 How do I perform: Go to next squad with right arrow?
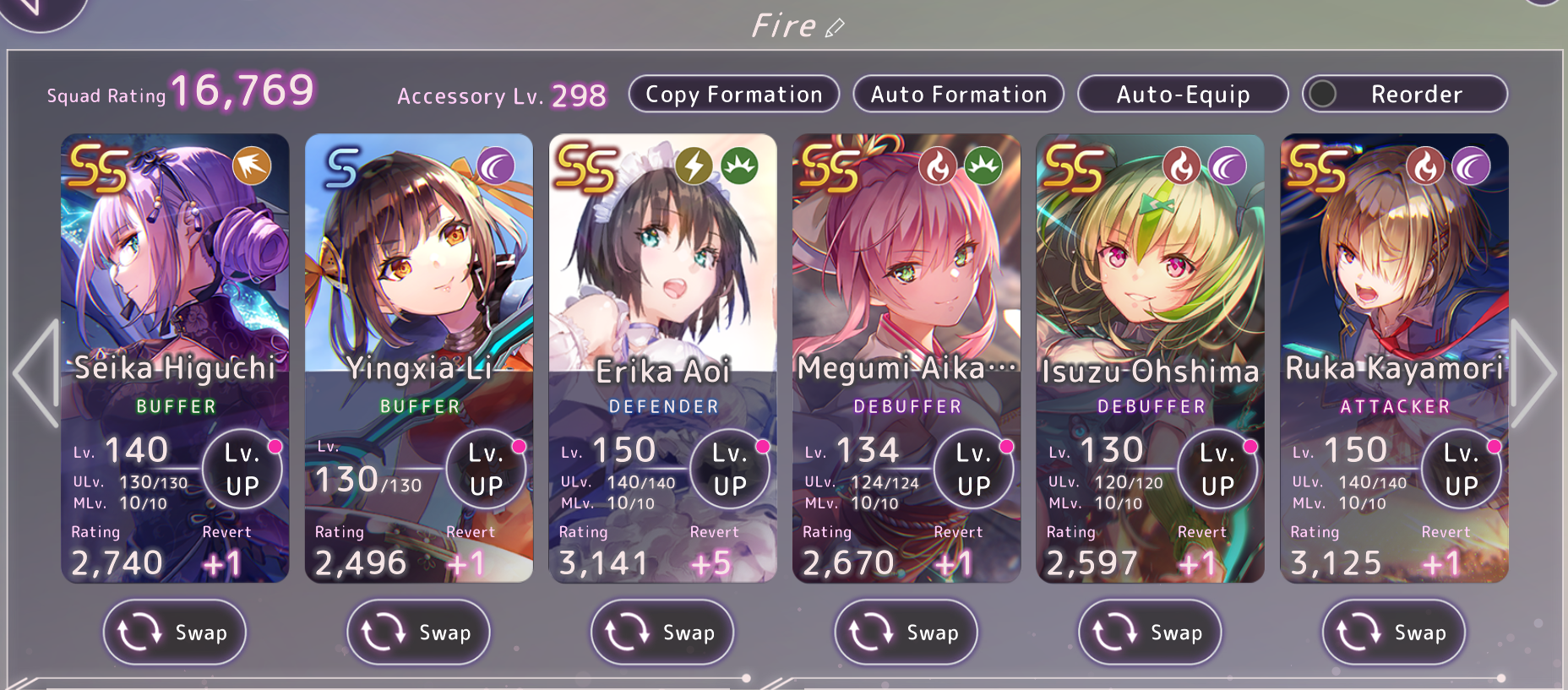(x=1533, y=372)
